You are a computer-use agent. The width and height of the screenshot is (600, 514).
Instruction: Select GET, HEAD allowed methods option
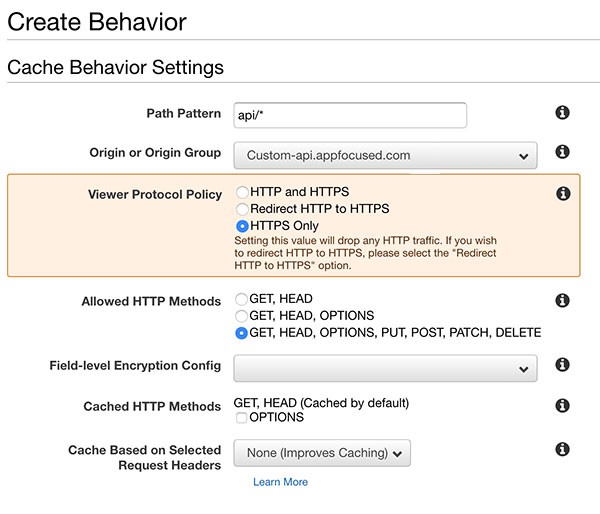(241, 298)
